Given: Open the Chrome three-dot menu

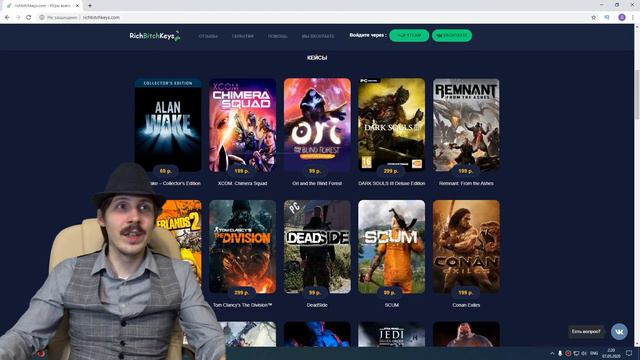Looking at the screenshot, I should pyautogui.click(x=633, y=18).
